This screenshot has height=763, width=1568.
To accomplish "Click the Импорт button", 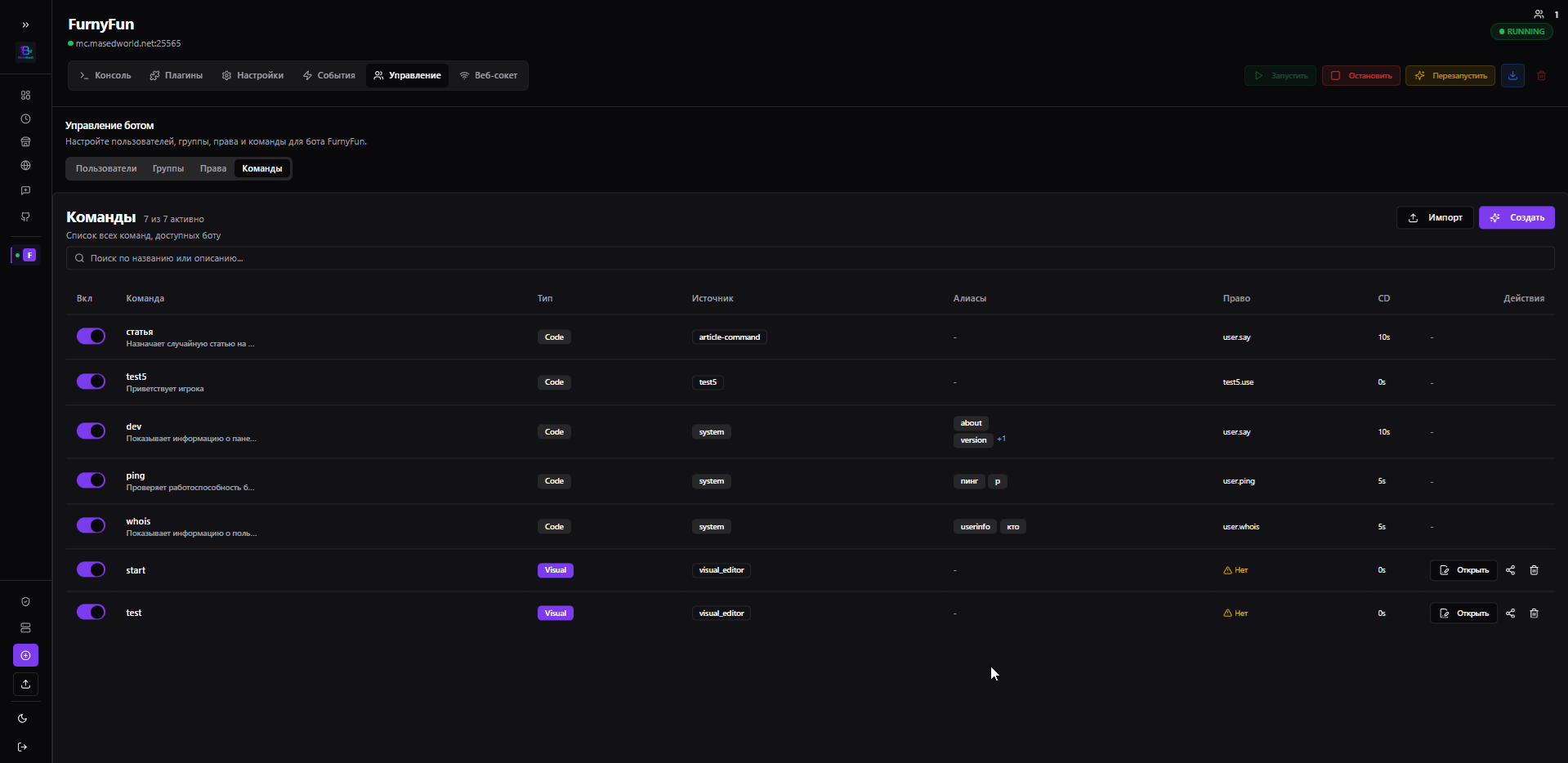I will coord(1435,217).
